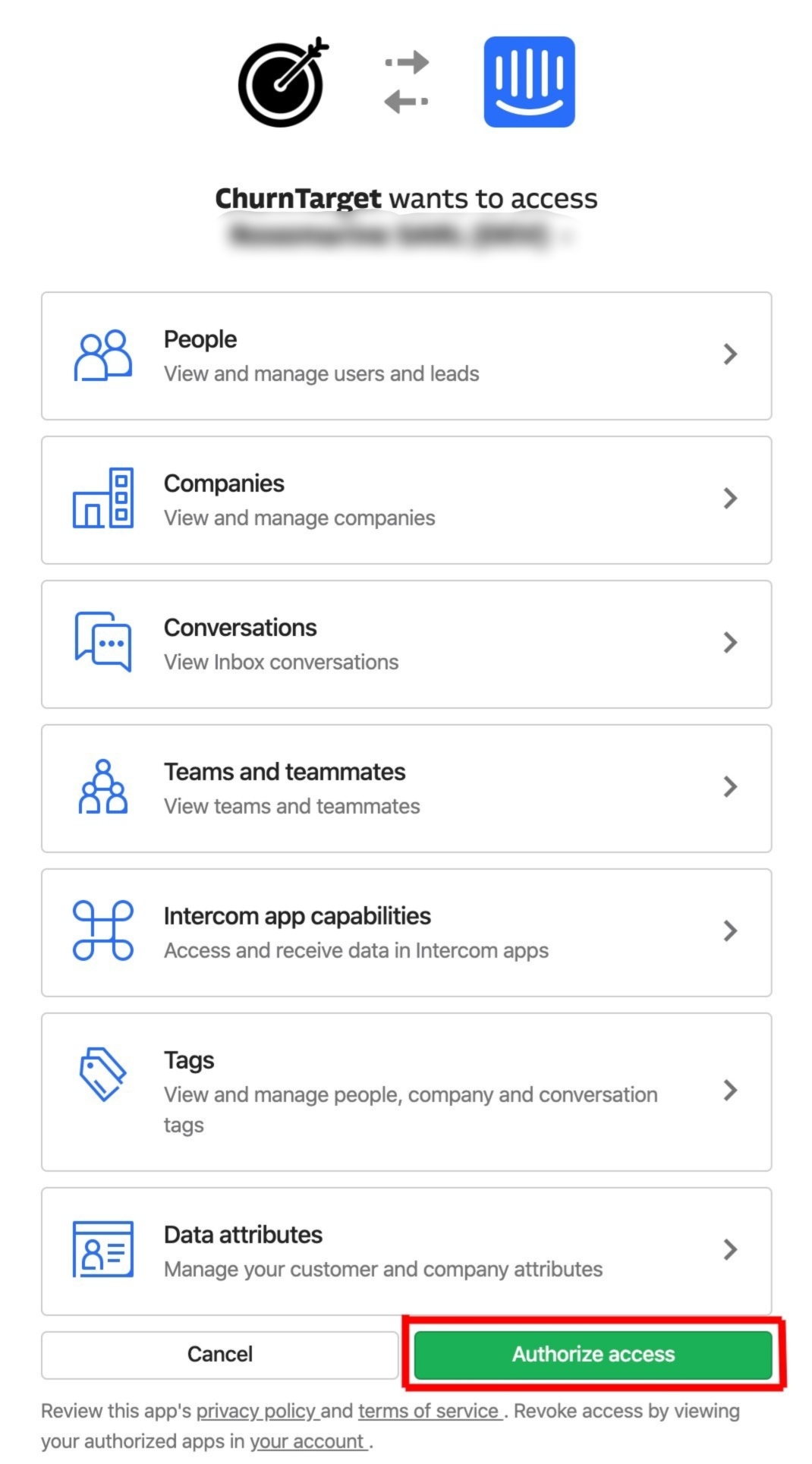Select 'View and manage users and leads' text
Viewport: 812px width, 1464px height.
click(322, 373)
